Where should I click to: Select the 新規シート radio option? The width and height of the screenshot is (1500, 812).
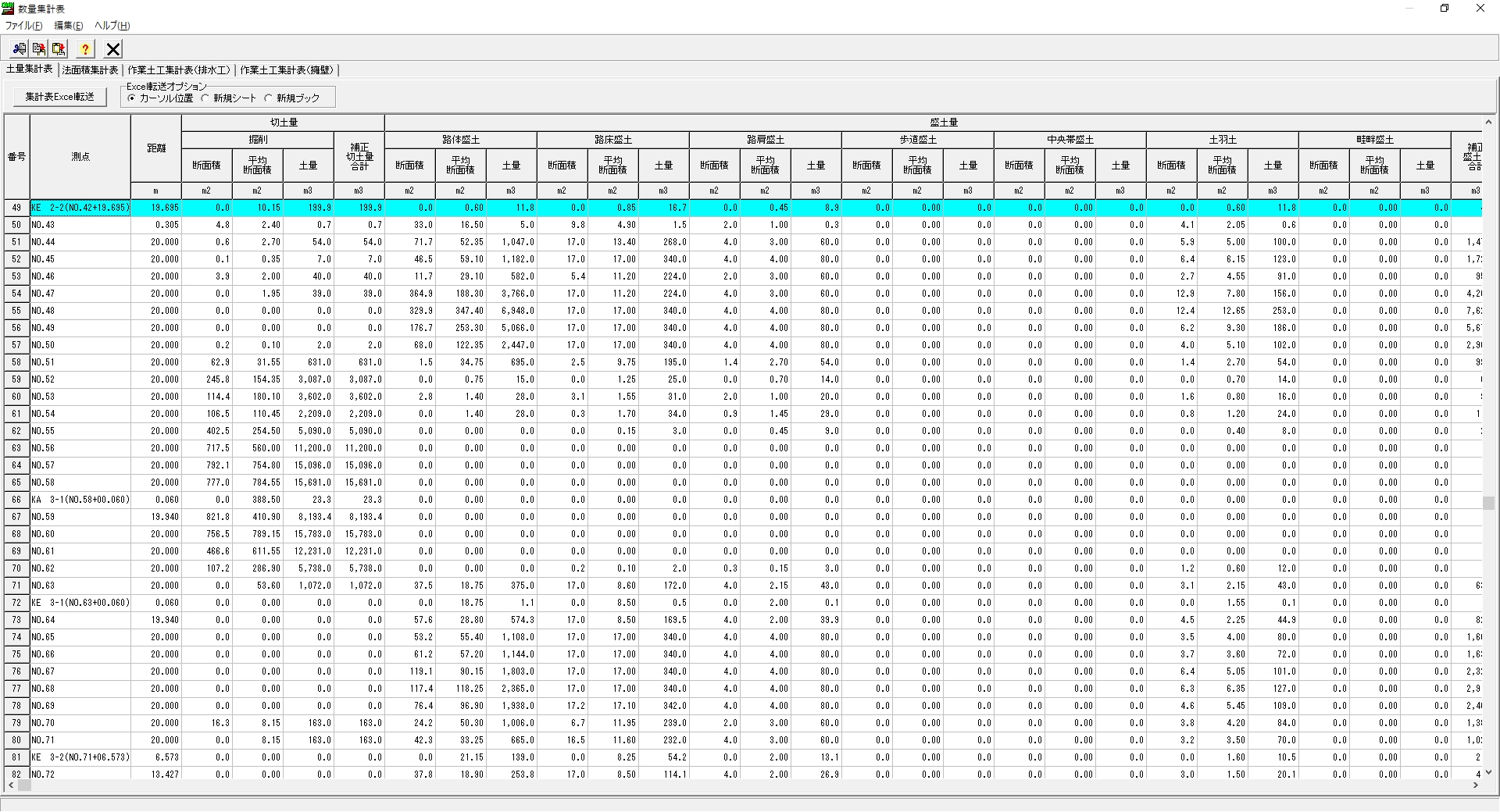pos(229,98)
